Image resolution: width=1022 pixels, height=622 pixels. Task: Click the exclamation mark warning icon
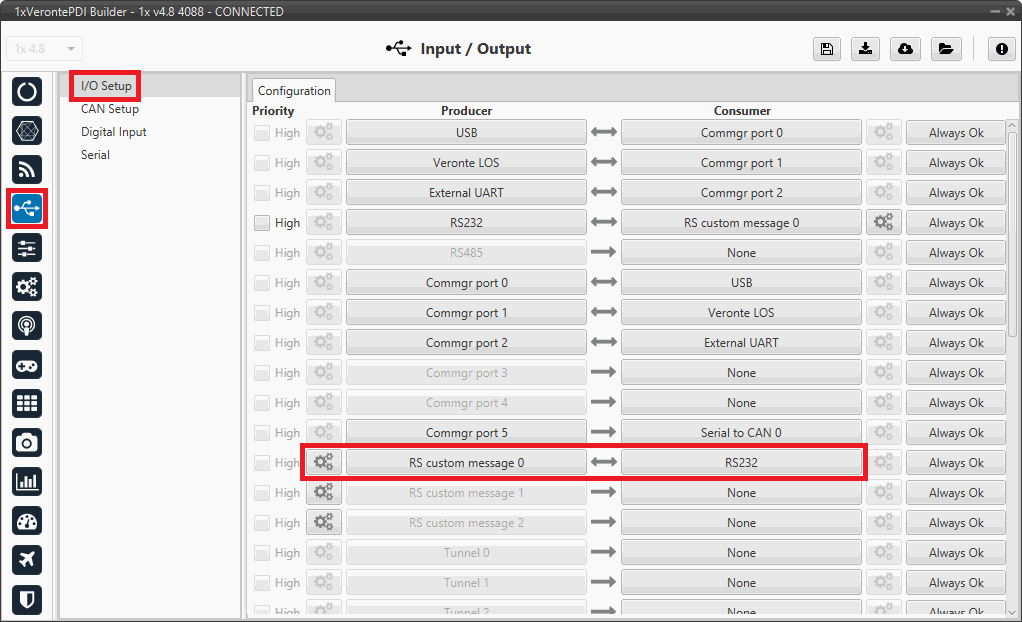pyautogui.click(x=1002, y=49)
